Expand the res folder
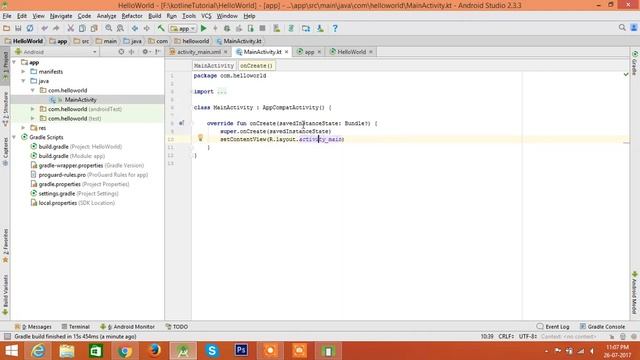The image size is (640, 360). pos(24,128)
